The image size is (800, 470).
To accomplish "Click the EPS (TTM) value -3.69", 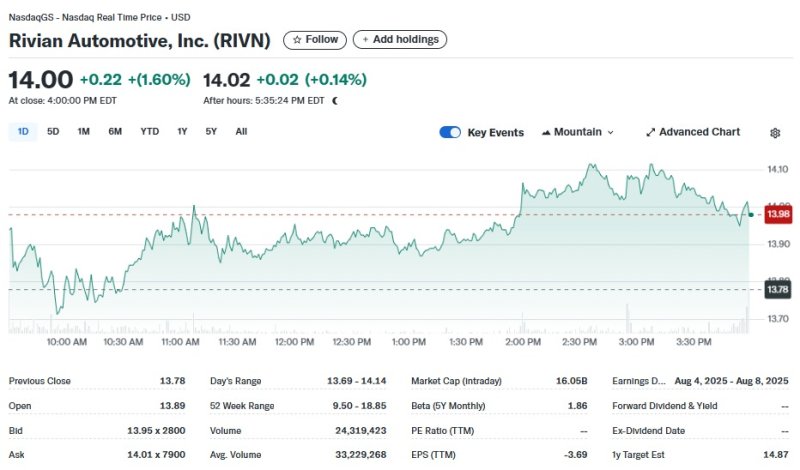I will pyautogui.click(x=576, y=455).
